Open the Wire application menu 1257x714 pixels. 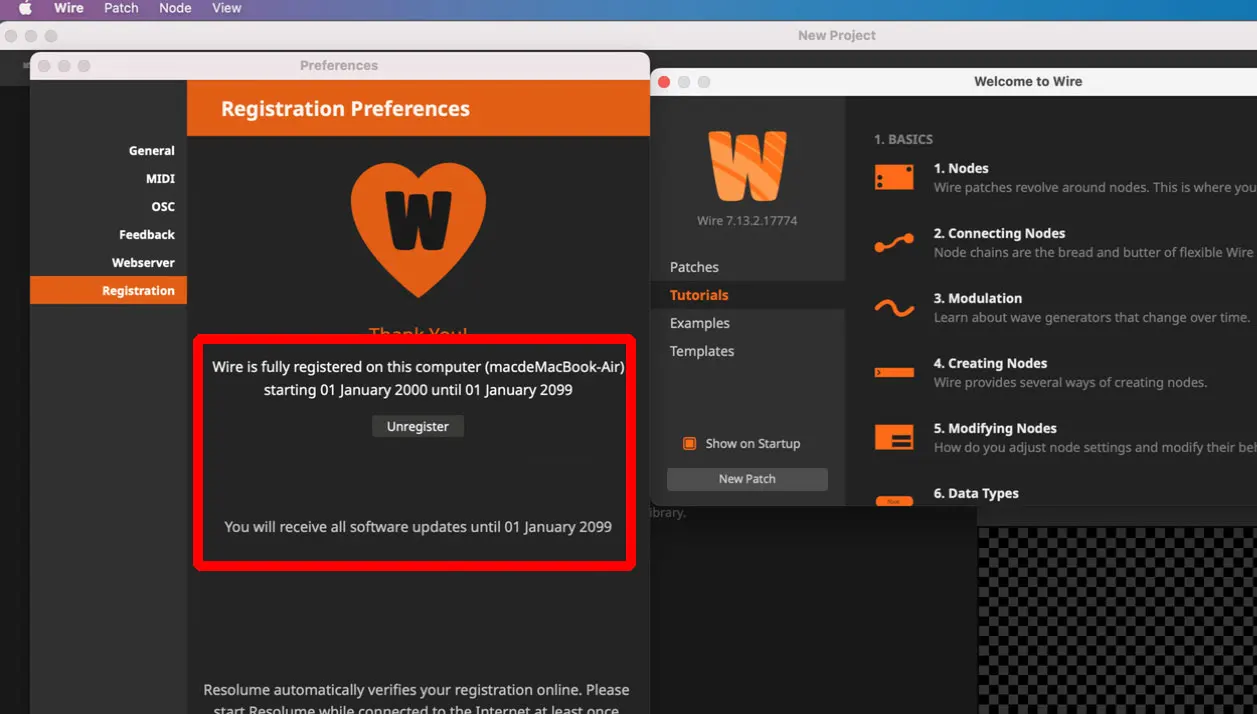point(69,8)
